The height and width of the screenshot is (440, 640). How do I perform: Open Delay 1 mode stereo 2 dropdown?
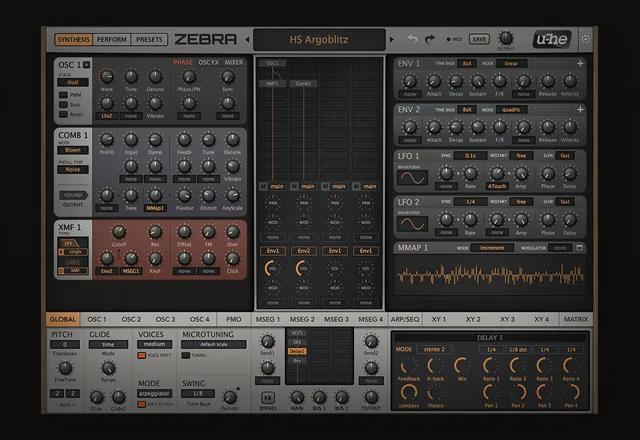[434, 349]
